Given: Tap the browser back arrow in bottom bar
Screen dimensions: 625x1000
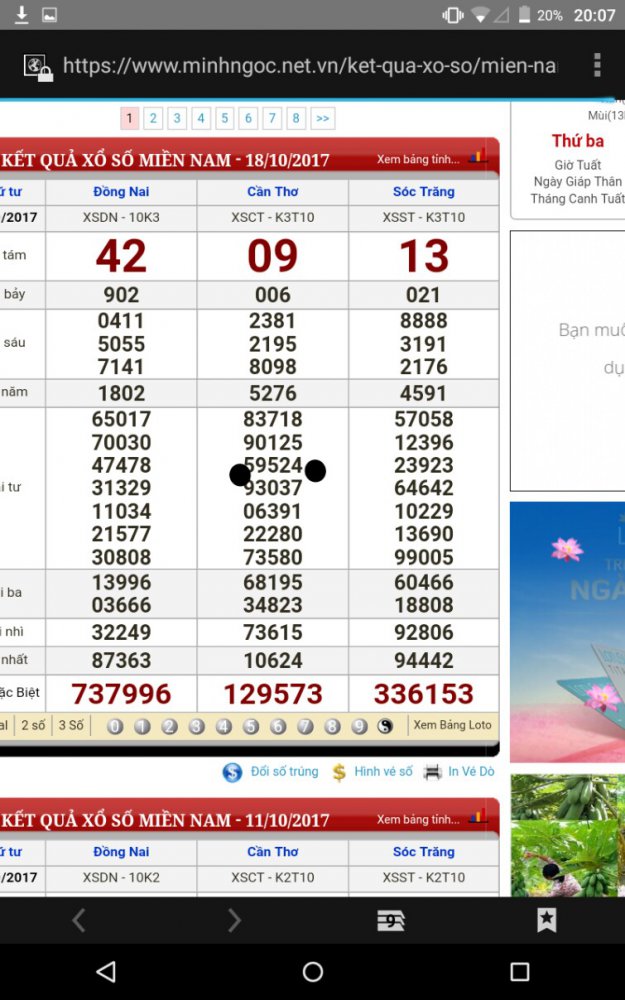Looking at the screenshot, I should tap(79, 921).
